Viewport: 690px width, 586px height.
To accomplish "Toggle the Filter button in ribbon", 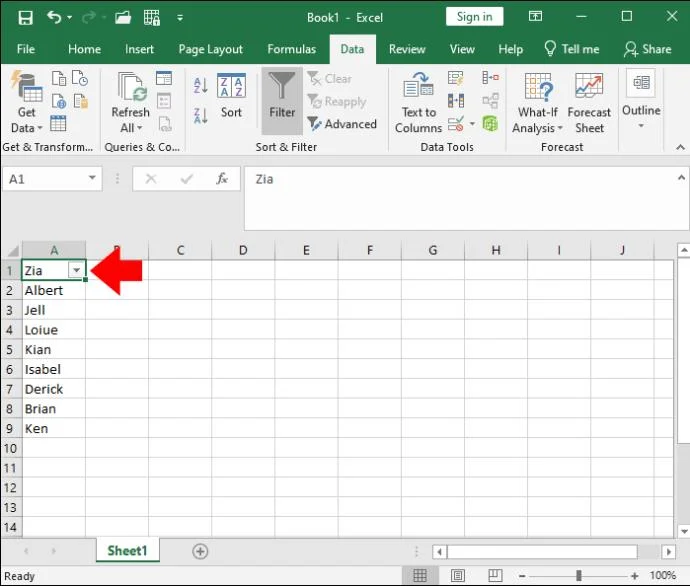I will pos(282,101).
